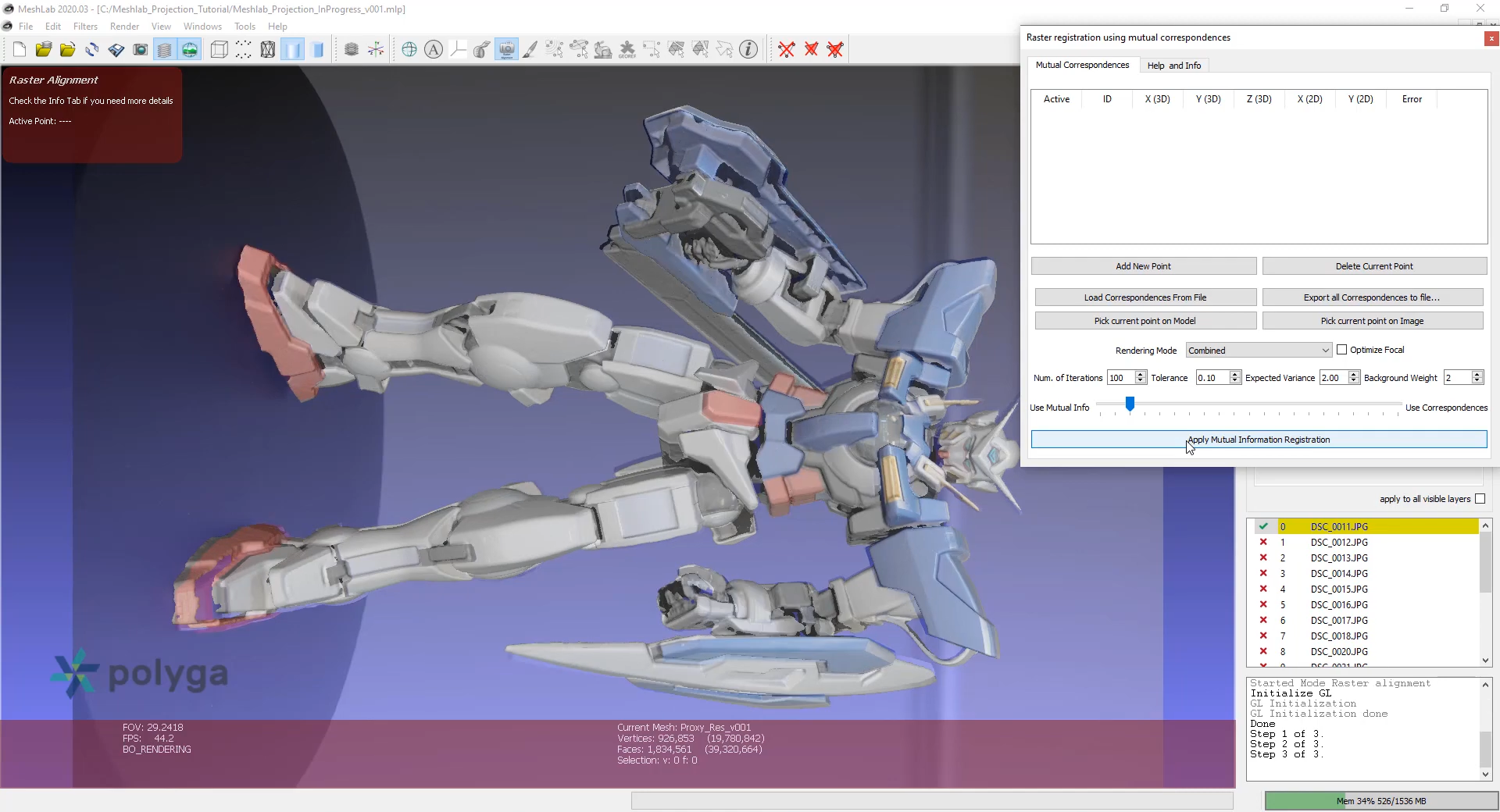The height and width of the screenshot is (812, 1500).
Task: Toggle the Bounding Box render icon
Action: click(x=220, y=50)
